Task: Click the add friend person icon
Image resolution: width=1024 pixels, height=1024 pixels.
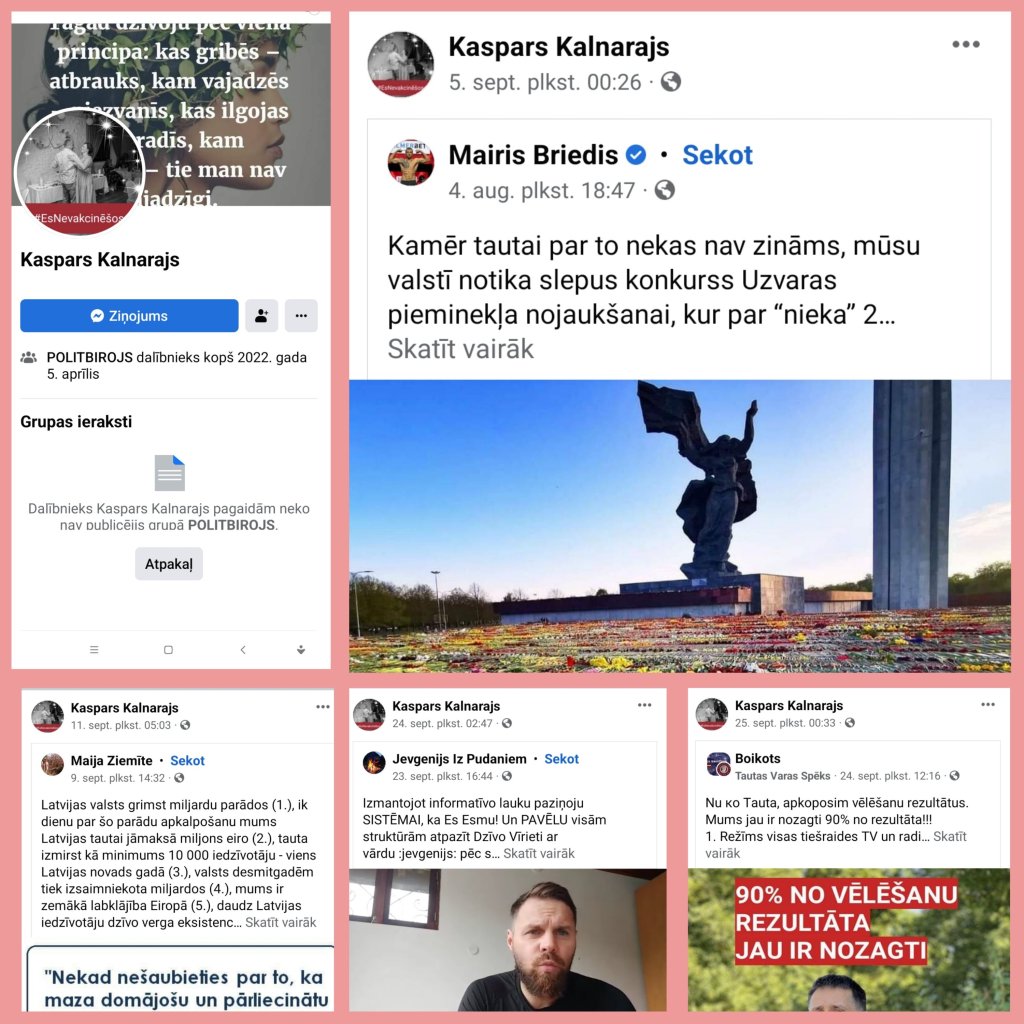Action: point(261,315)
